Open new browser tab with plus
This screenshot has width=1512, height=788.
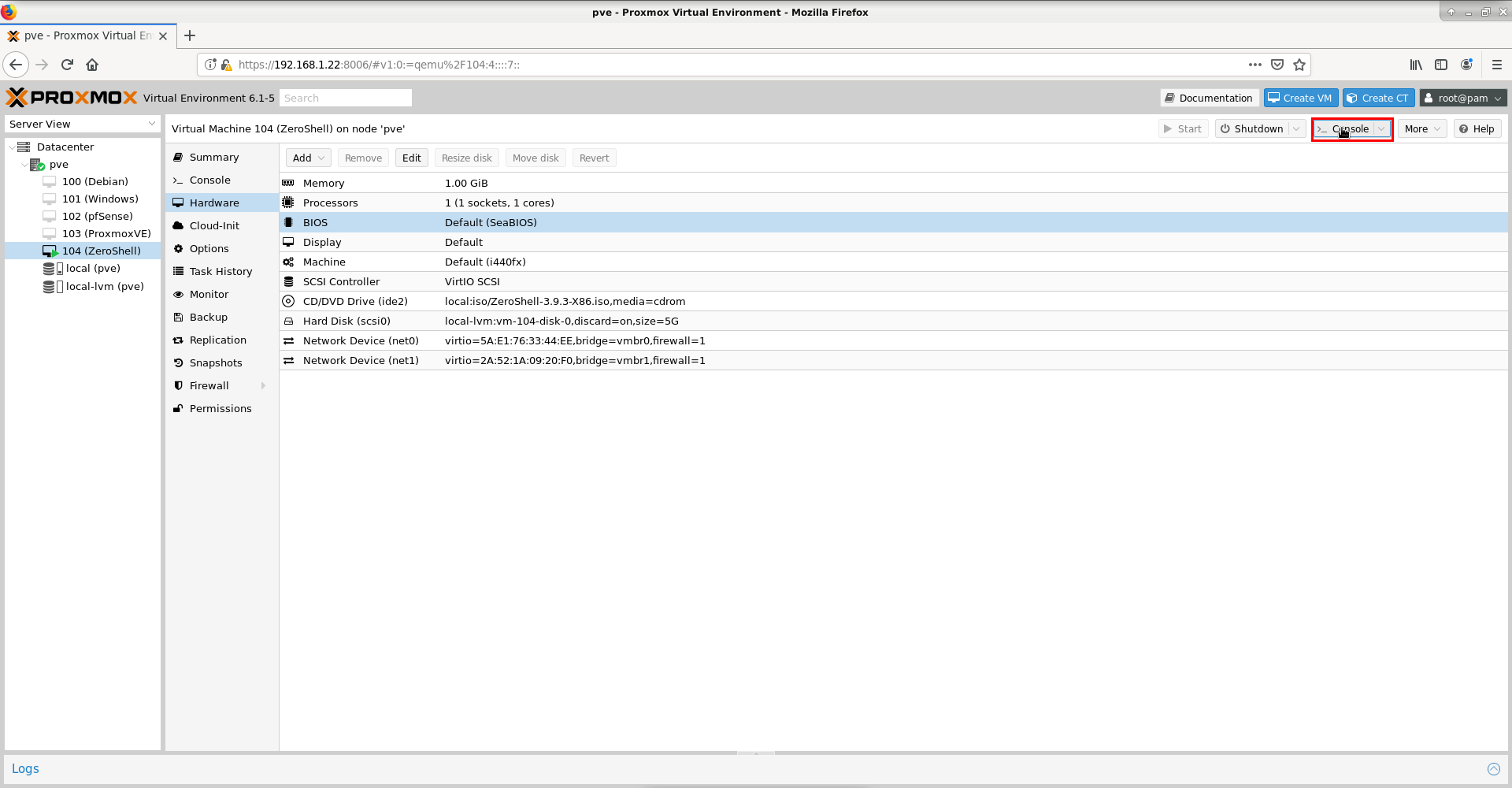pyautogui.click(x=190, y=35)
